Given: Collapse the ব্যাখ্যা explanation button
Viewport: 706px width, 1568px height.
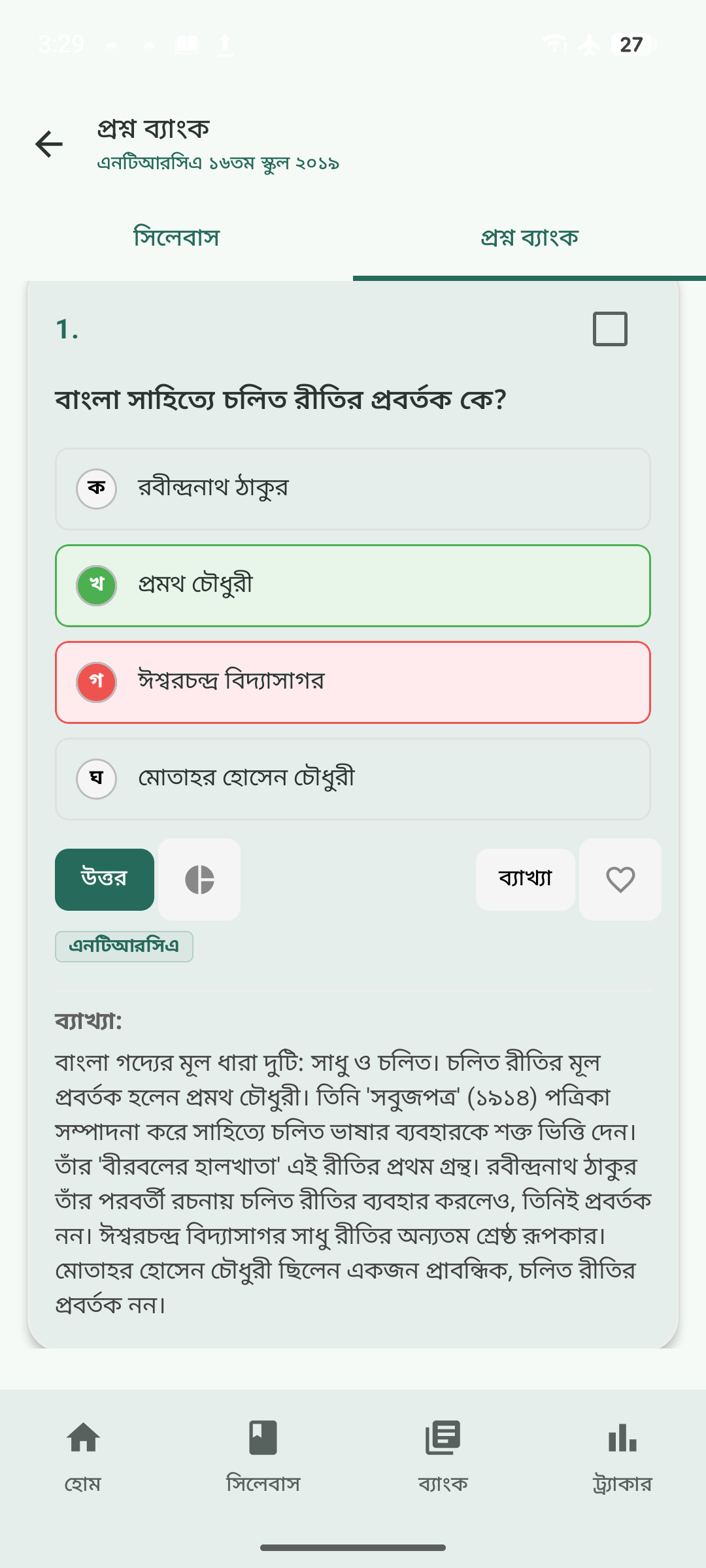Looking at the screenshot, I should tap(525, 879).
